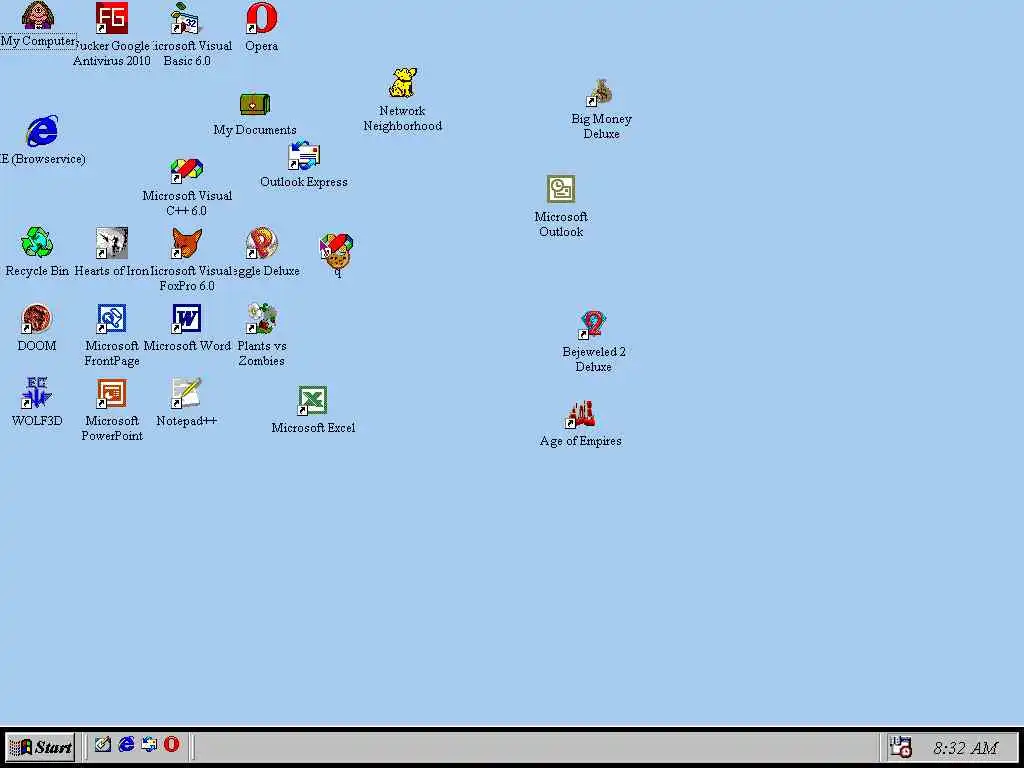Click the Task Scheduler tray icon

pyautogui.click(x=901, y=747)
